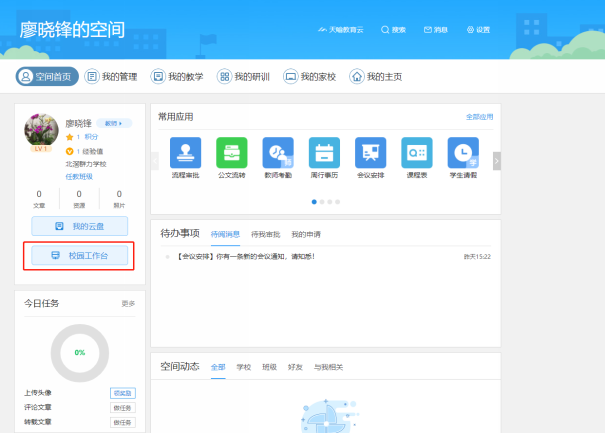Open the 我的家校 navigation item
The image size is (605, 434).
pyautogui.click(x=309, y=76)
